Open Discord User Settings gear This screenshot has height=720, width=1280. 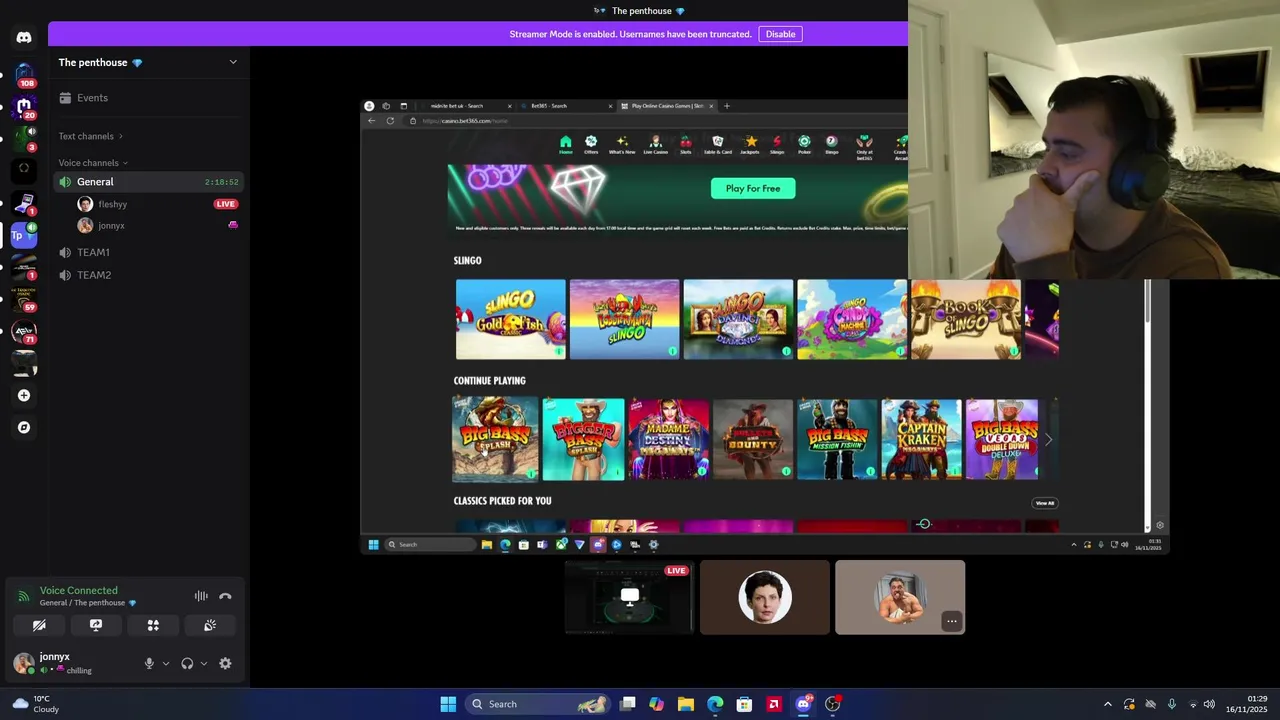pos(225,663)
